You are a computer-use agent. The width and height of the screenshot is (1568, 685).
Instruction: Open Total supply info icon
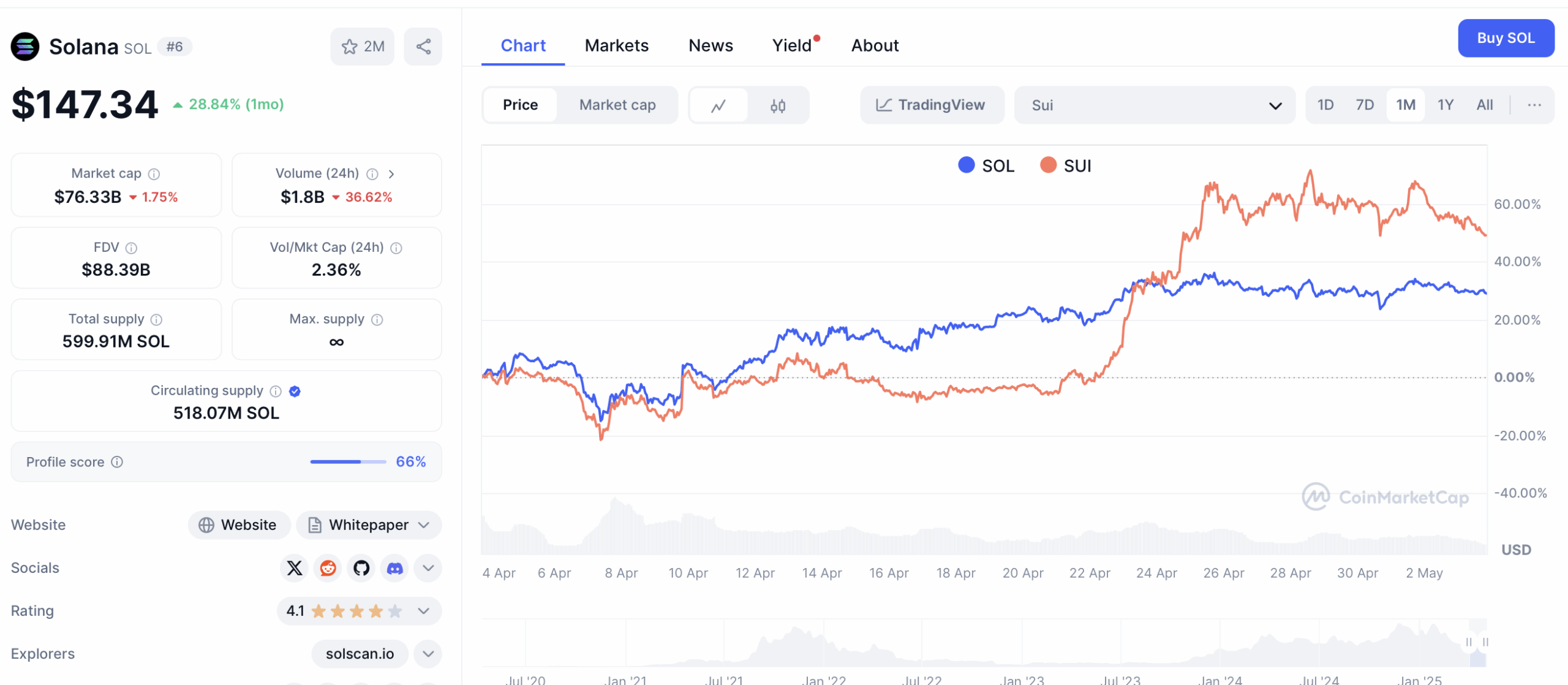pos(157,319)
